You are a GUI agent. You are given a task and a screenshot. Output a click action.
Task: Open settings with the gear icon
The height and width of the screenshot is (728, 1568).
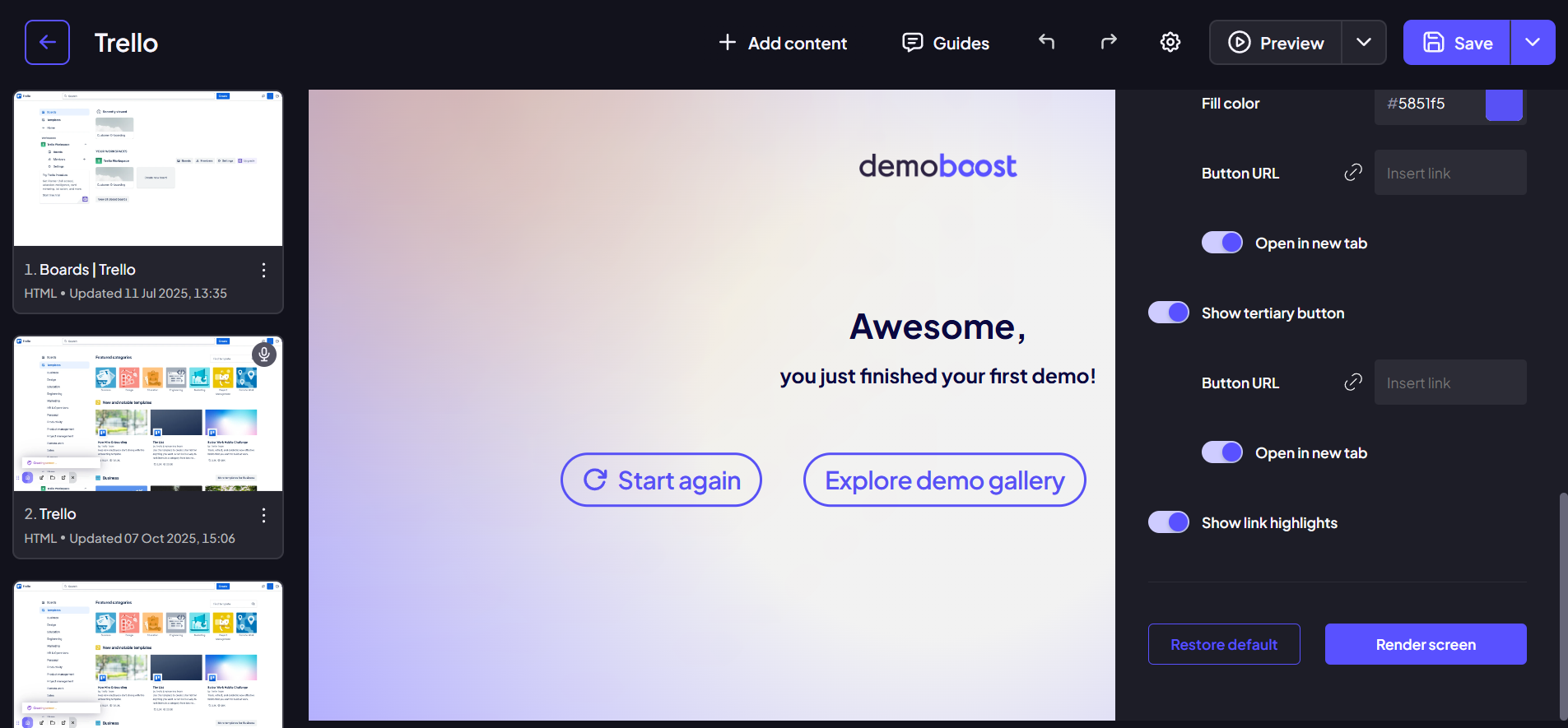1170,42
